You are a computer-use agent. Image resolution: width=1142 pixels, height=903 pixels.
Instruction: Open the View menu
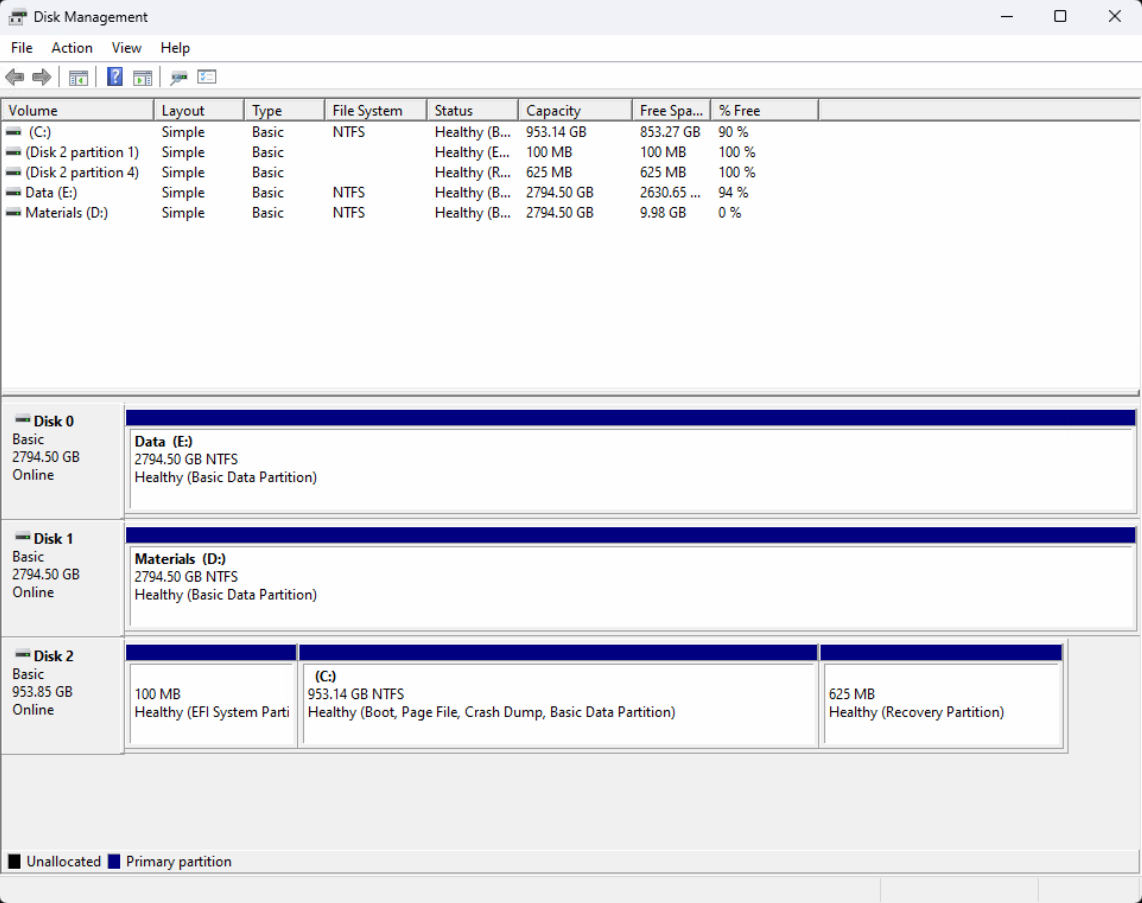coord(125,47)
